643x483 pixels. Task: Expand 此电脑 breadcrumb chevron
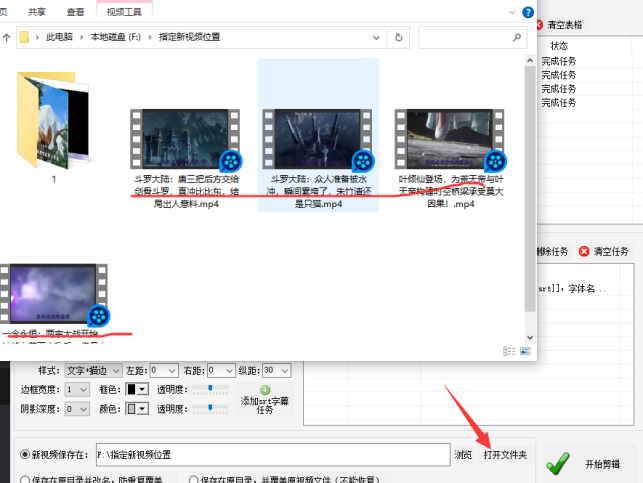(81, 38)
